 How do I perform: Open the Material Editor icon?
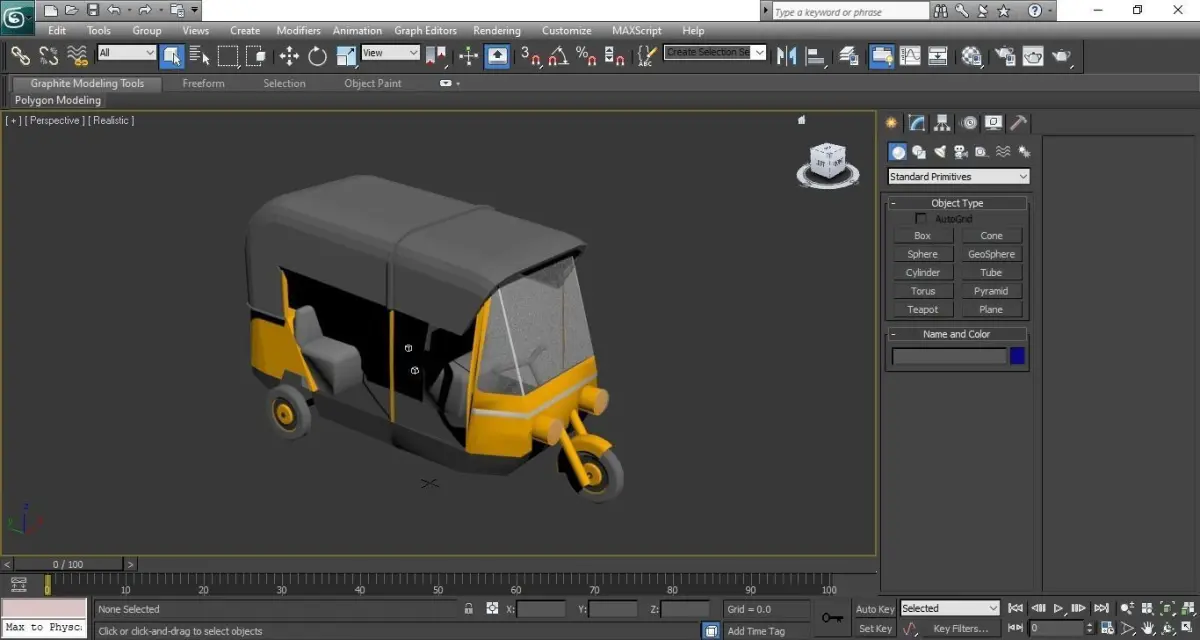(x=972, y=56)
